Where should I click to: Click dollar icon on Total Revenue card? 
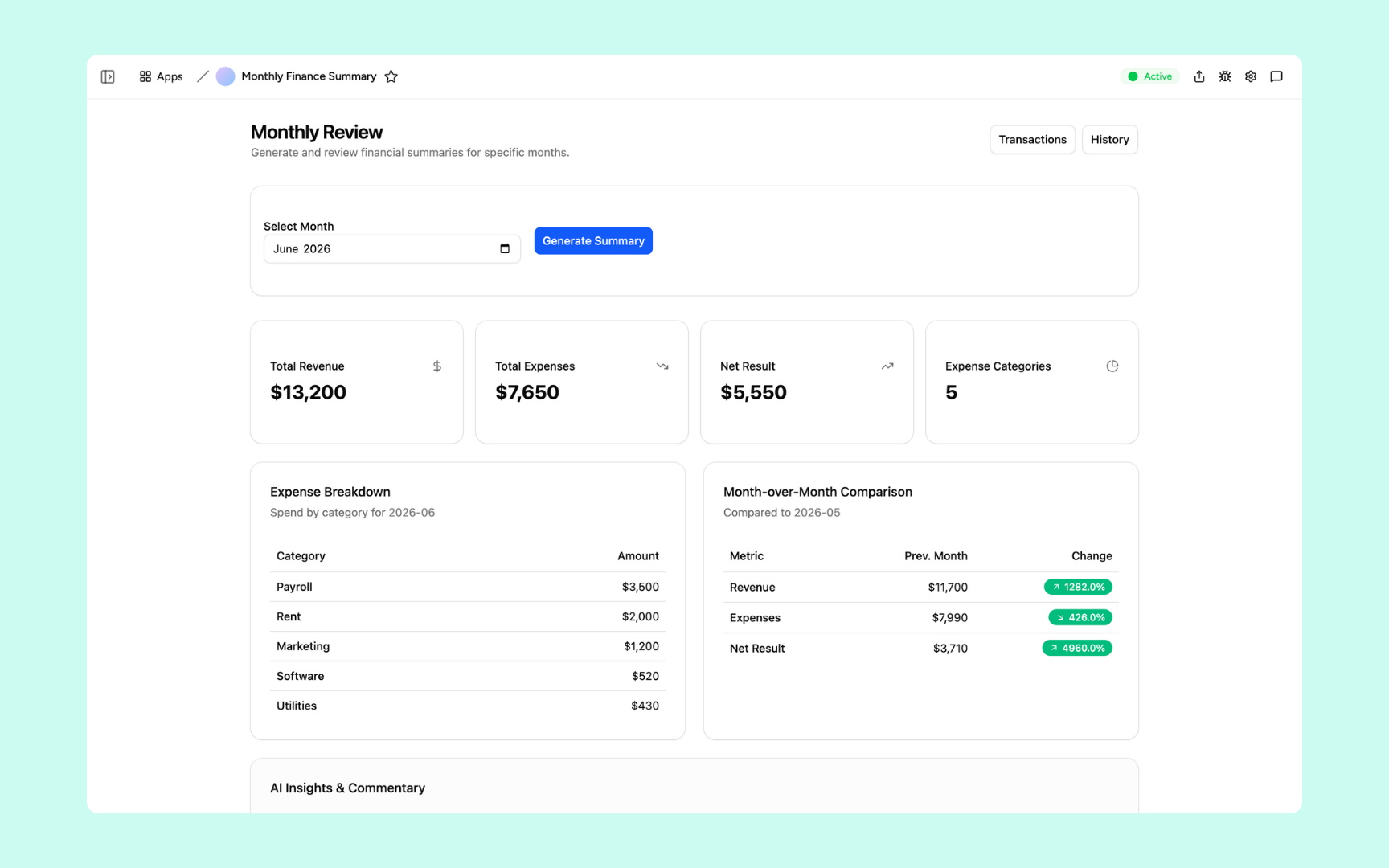(x=437, y=366)
